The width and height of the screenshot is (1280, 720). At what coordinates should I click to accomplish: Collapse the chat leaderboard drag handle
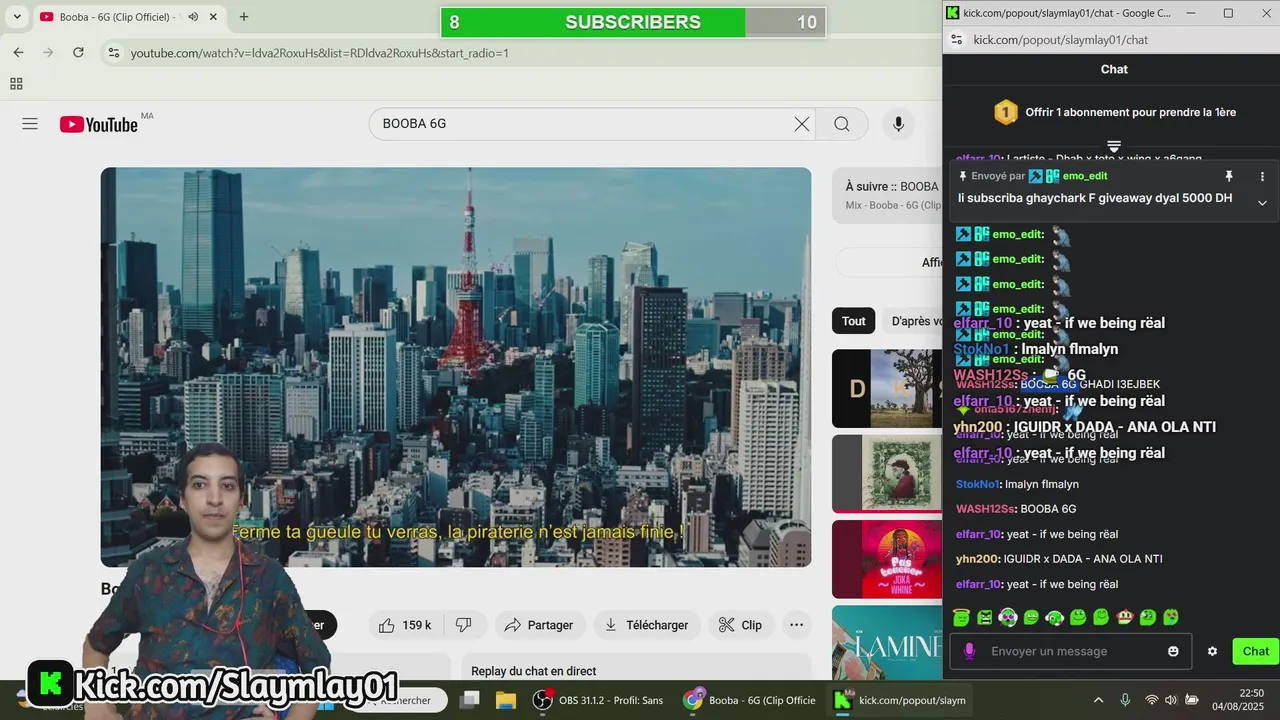tap(1114, 146)
